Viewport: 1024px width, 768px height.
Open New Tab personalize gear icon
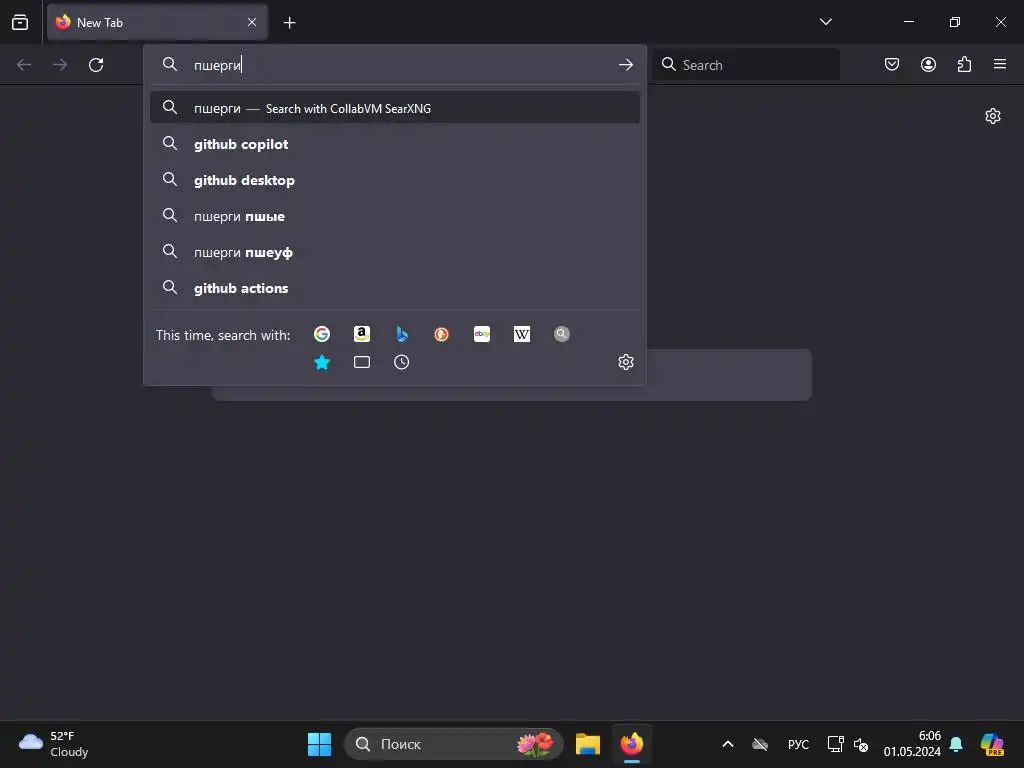(x=993, y=116)
